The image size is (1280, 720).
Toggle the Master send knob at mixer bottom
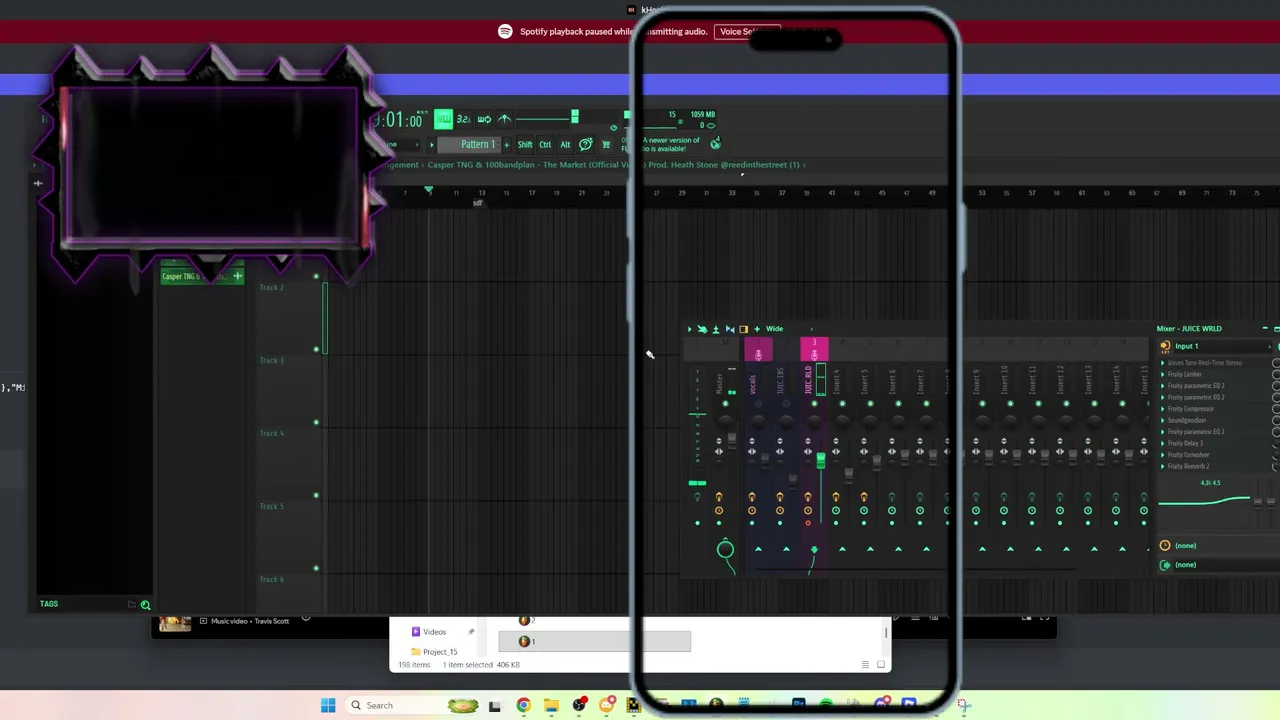725,549
